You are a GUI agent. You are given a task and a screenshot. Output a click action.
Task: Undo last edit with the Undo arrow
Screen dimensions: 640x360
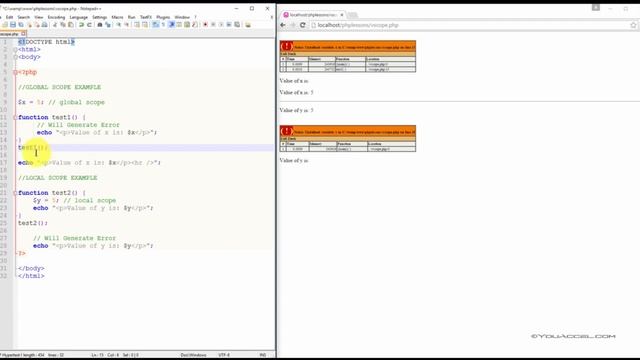coord(81,25)
